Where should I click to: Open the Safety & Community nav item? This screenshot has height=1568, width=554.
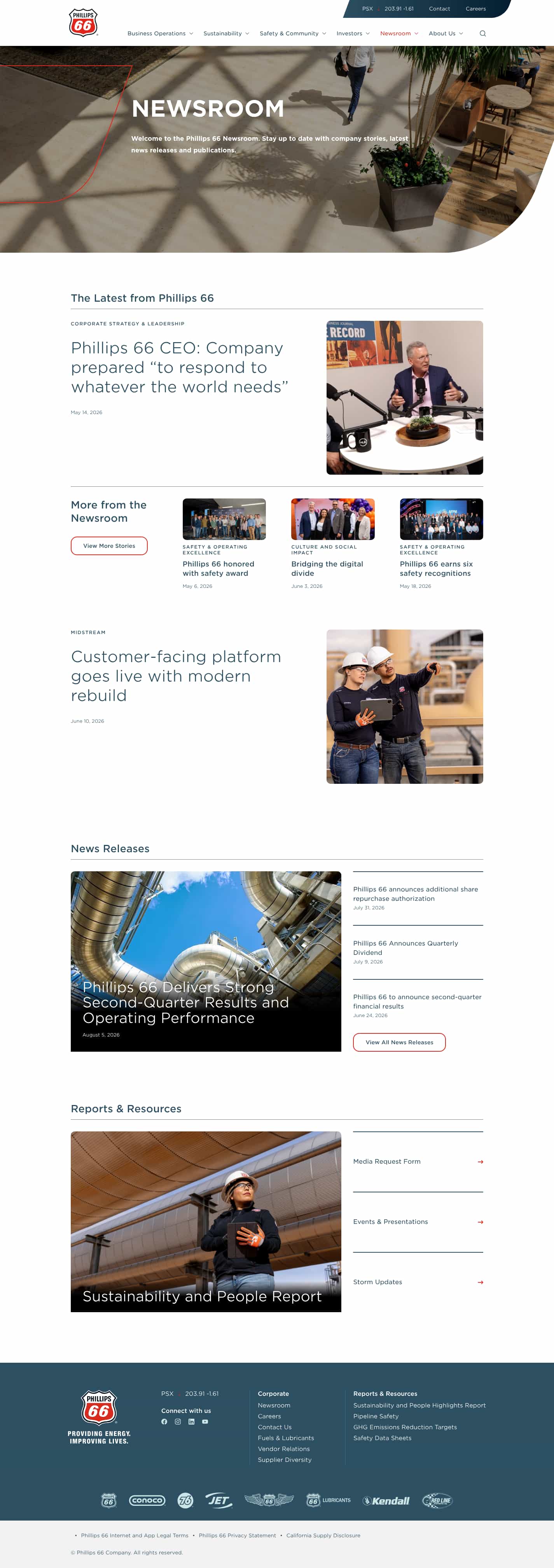coord(289,33)
